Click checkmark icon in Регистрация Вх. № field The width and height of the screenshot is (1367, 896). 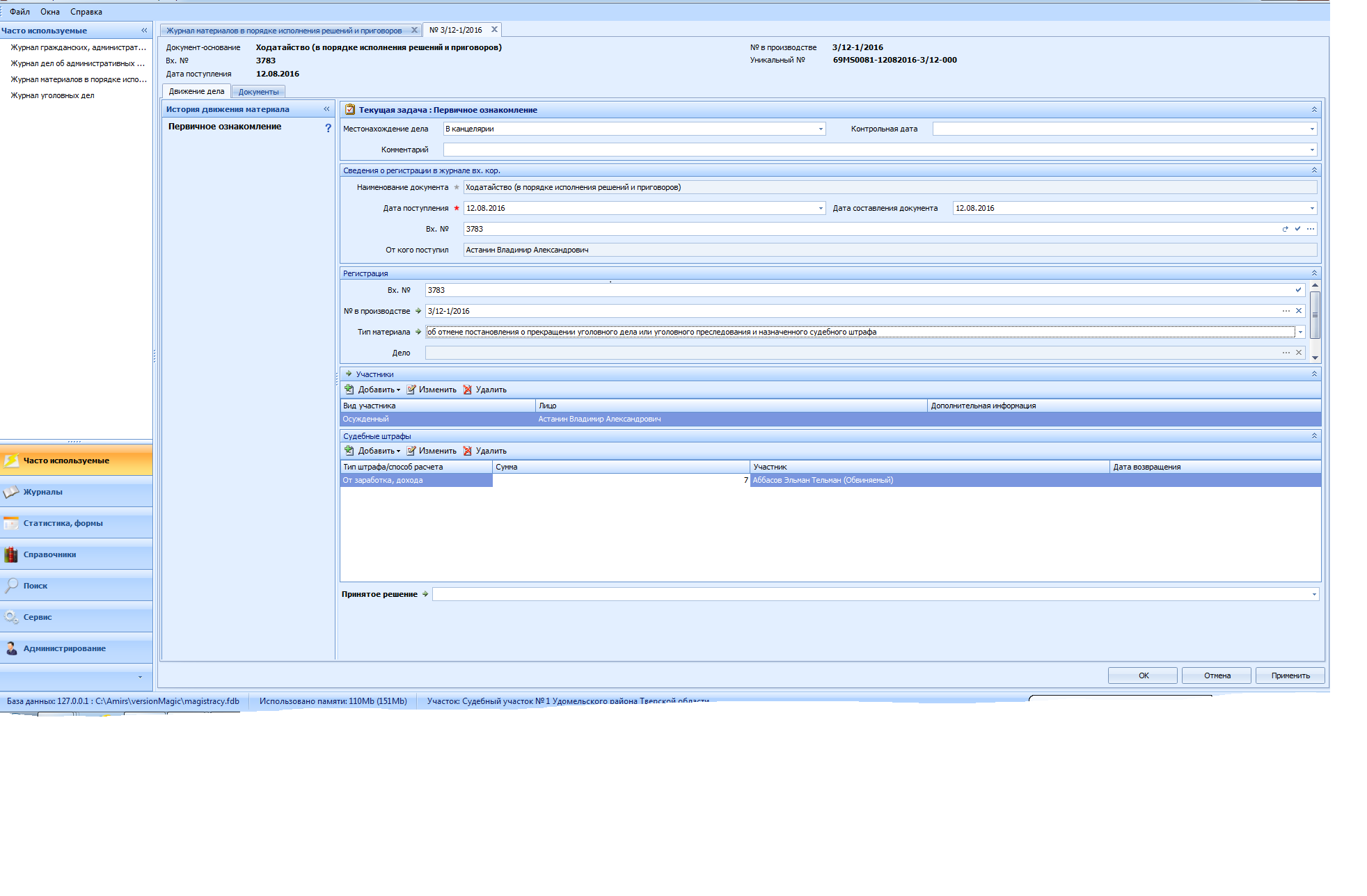tap(1298, 290)
